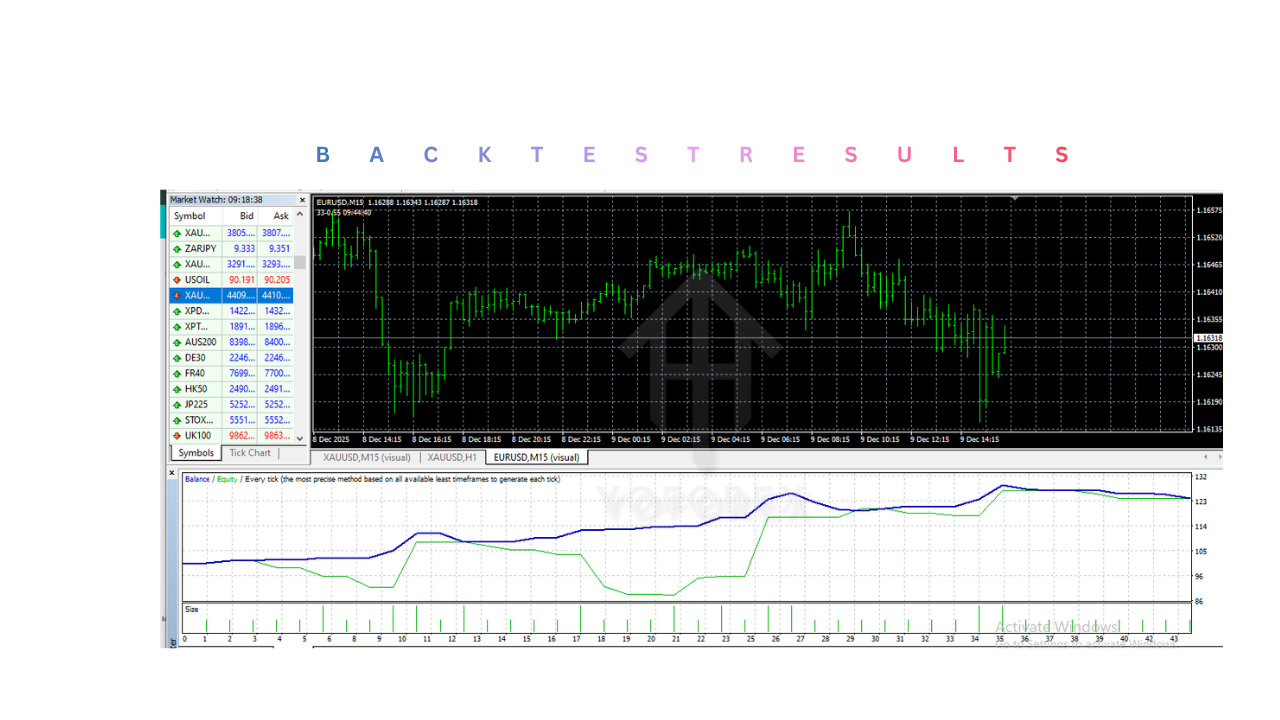Click the Market Watch scrollbar down arrow
The height and width of the screenshot is (720, 1280).
pyautogui.click(x=298, y=437)
